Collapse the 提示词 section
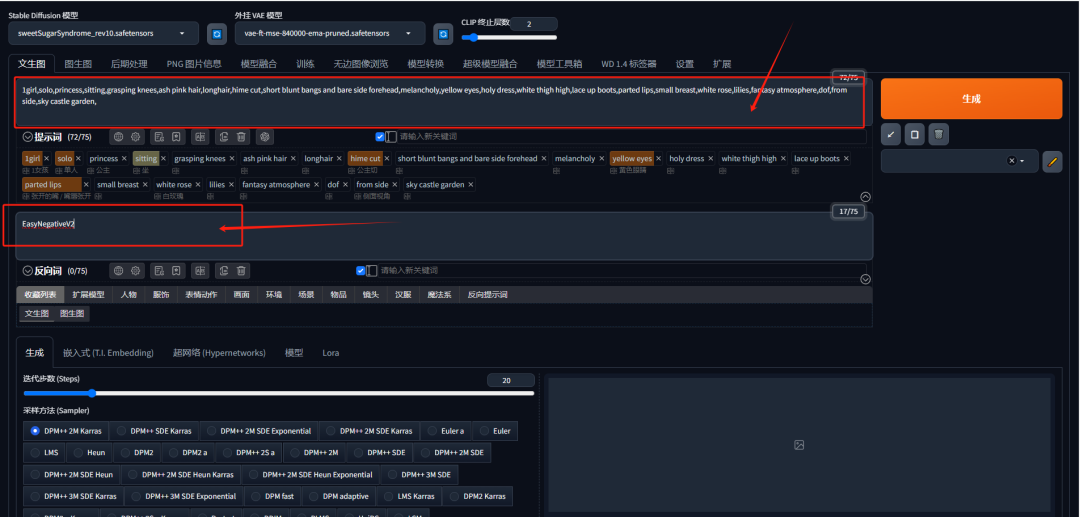This screenshot has width=1080, height=517. pyautogui.click(x=28, y=136)
